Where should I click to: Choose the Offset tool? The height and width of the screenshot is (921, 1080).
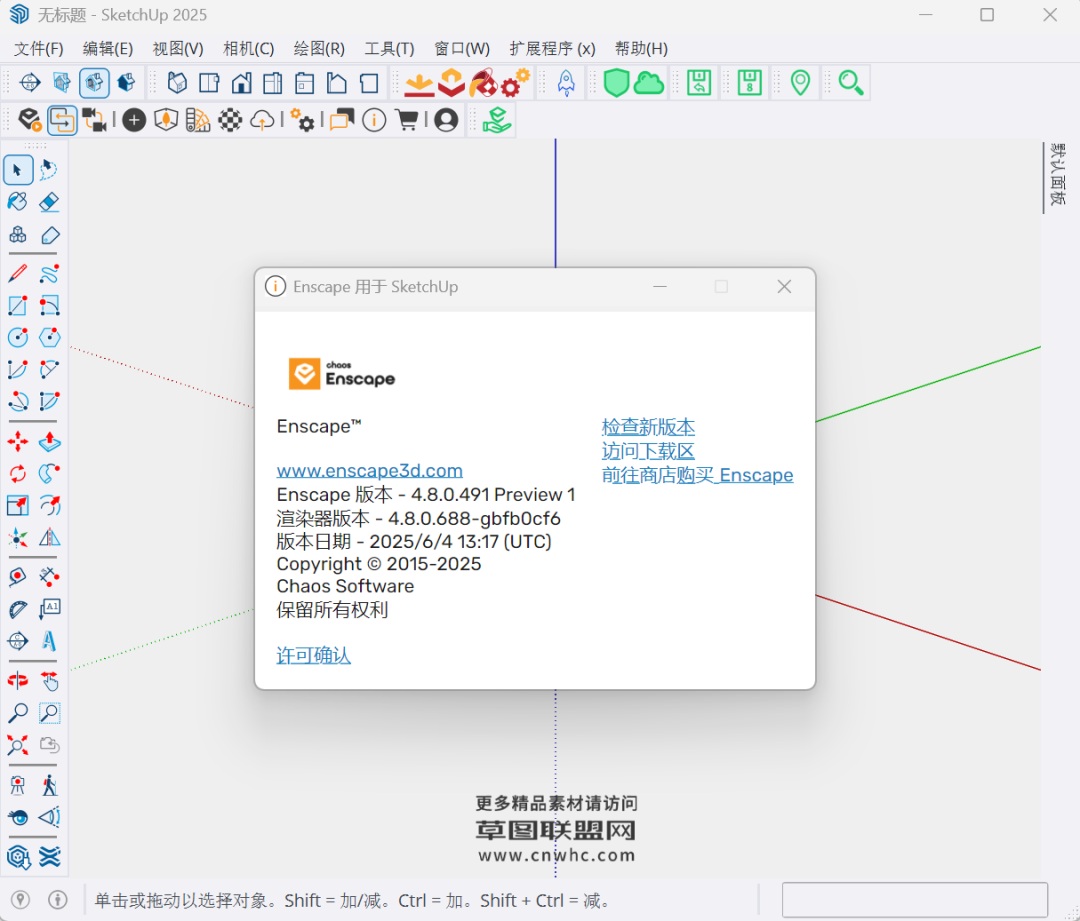pos(49,506)
